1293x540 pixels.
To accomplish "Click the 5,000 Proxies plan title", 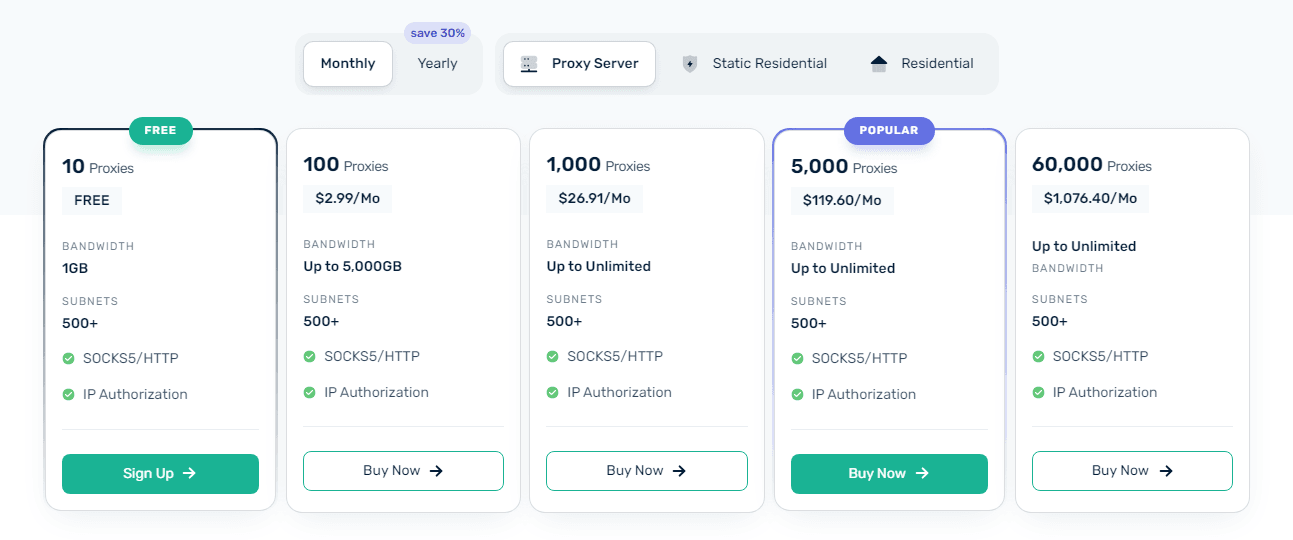I will [844, 167].
